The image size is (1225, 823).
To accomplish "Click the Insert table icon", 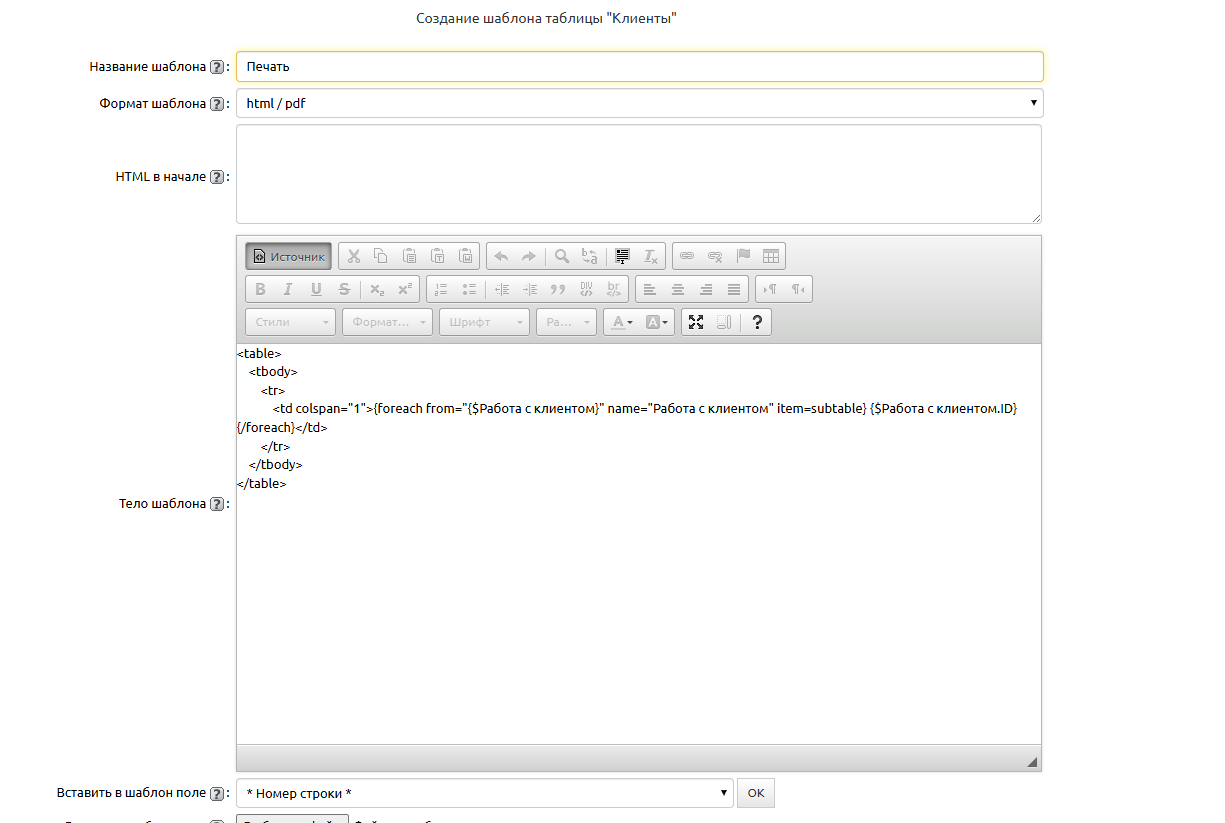I will [771, 256].
